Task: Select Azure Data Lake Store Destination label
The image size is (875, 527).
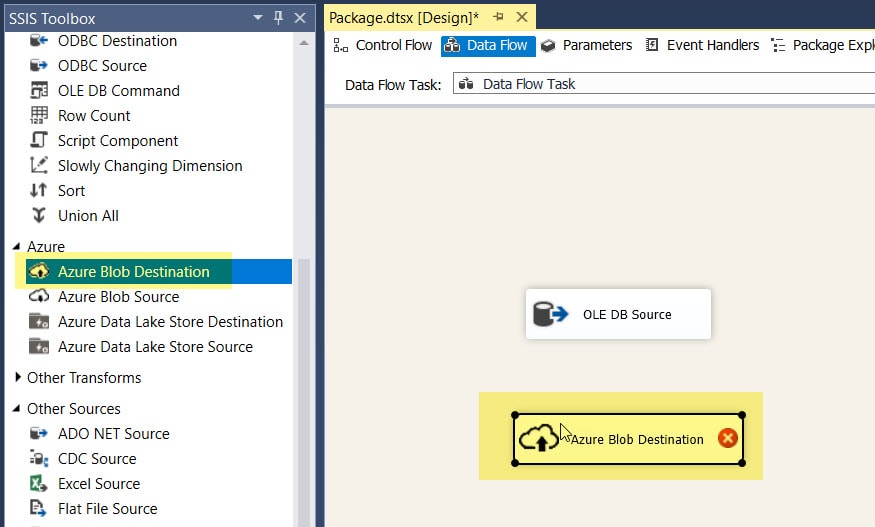Action: click(170, 322)
